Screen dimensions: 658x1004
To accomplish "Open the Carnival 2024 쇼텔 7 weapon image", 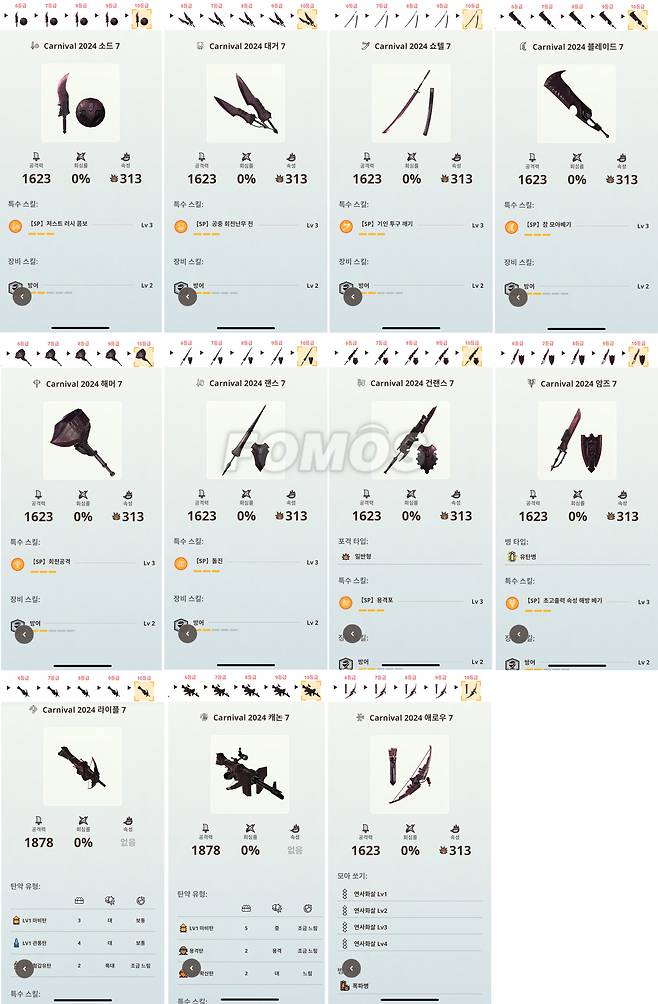I will 411,102.
